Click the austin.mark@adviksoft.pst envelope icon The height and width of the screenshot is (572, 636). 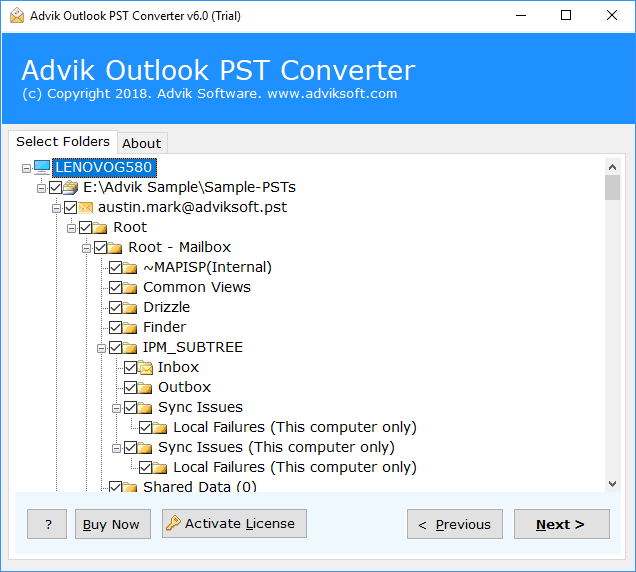coord(86,208)
